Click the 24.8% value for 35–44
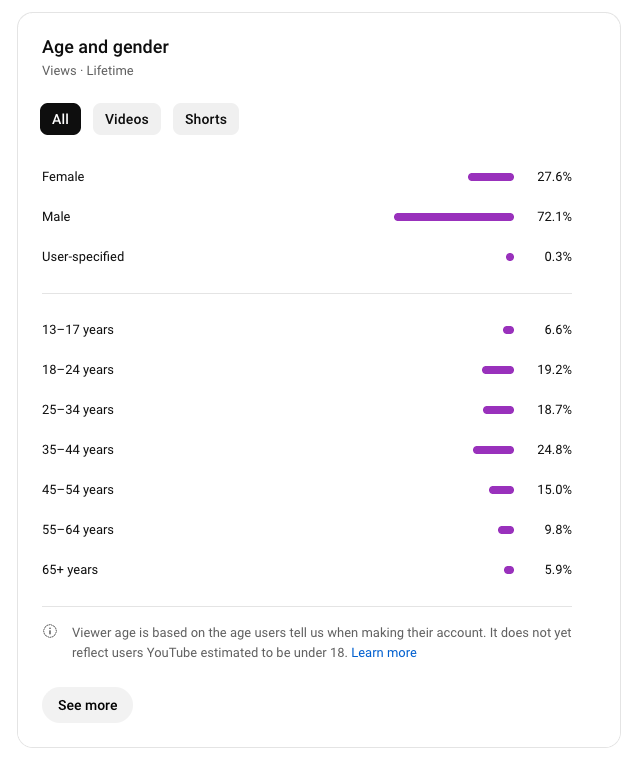Viewport: 642px width, 762px height. click(554, 450)
